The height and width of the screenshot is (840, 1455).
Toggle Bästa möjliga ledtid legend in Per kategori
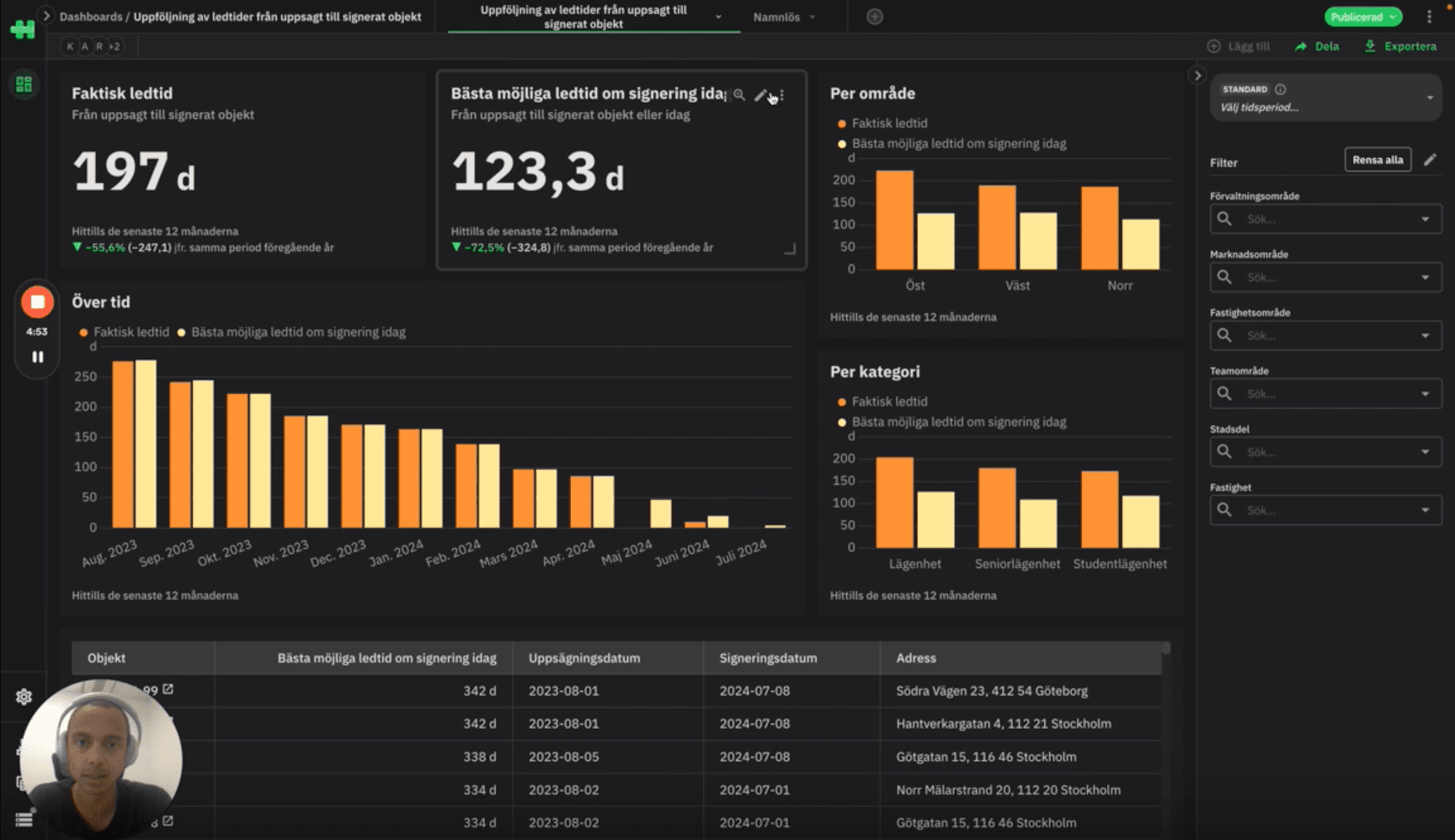pyautogui.click(x=951, y=423)
